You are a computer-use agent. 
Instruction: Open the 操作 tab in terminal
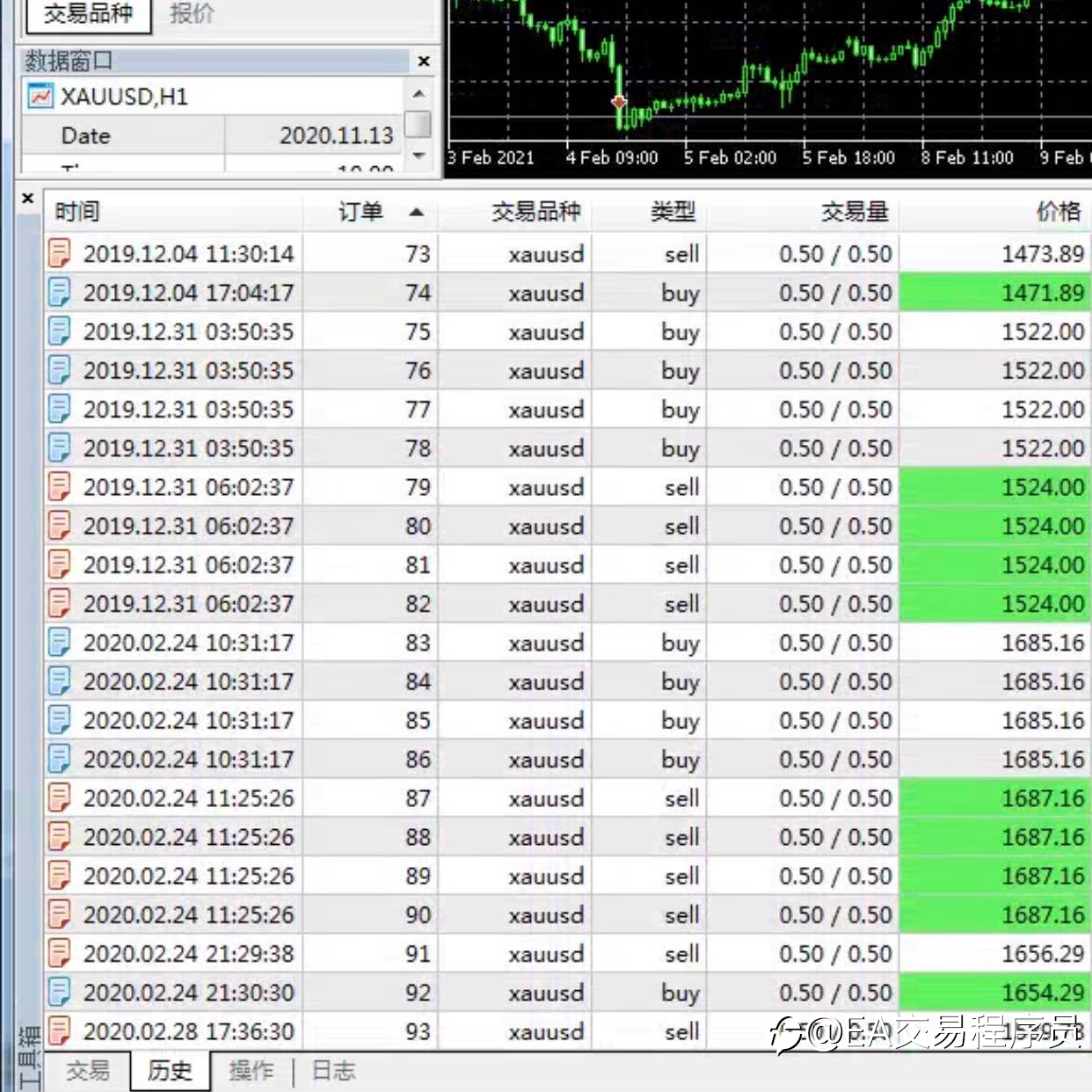tap(251, 1070)
